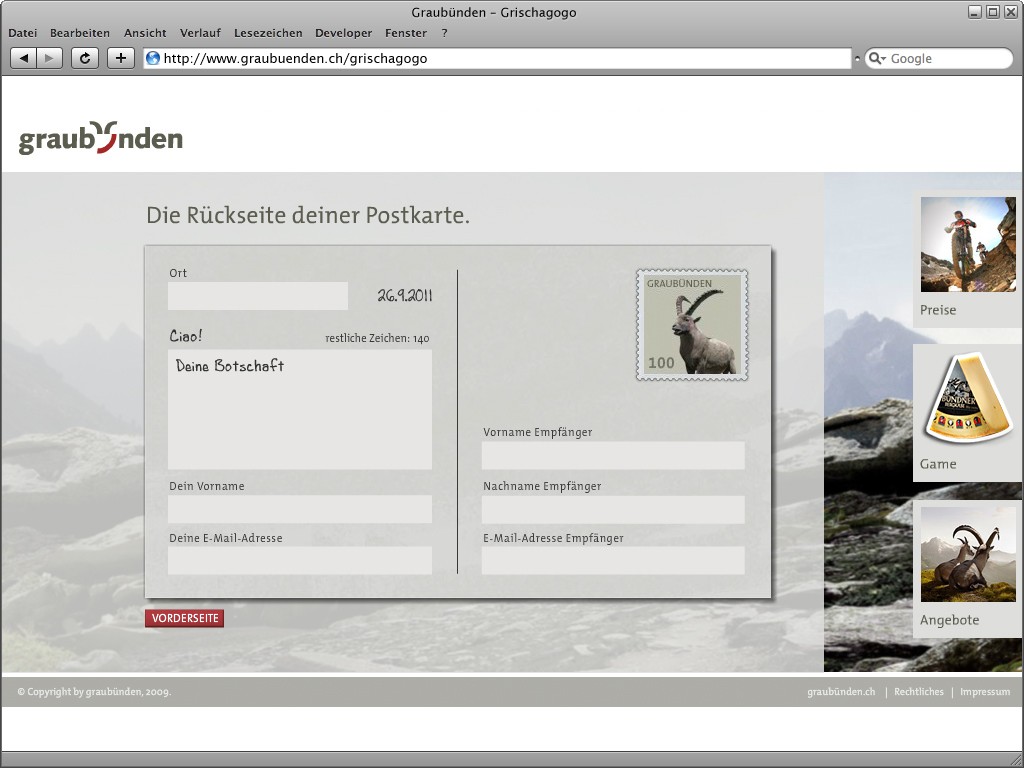This screenshot has width=1024, height=768.
Task: Focus the Ort input field
Action: coord(258,296)
